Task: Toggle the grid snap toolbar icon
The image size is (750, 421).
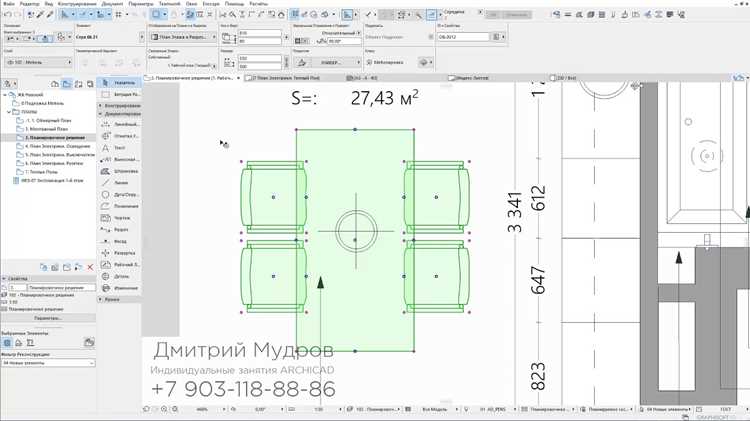Action: coord(118,15)
